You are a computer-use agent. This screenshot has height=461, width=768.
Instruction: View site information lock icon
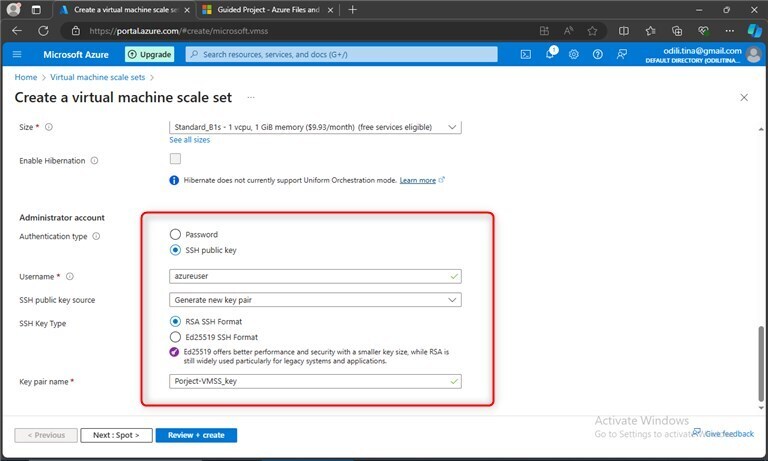[x=75, y=31]
